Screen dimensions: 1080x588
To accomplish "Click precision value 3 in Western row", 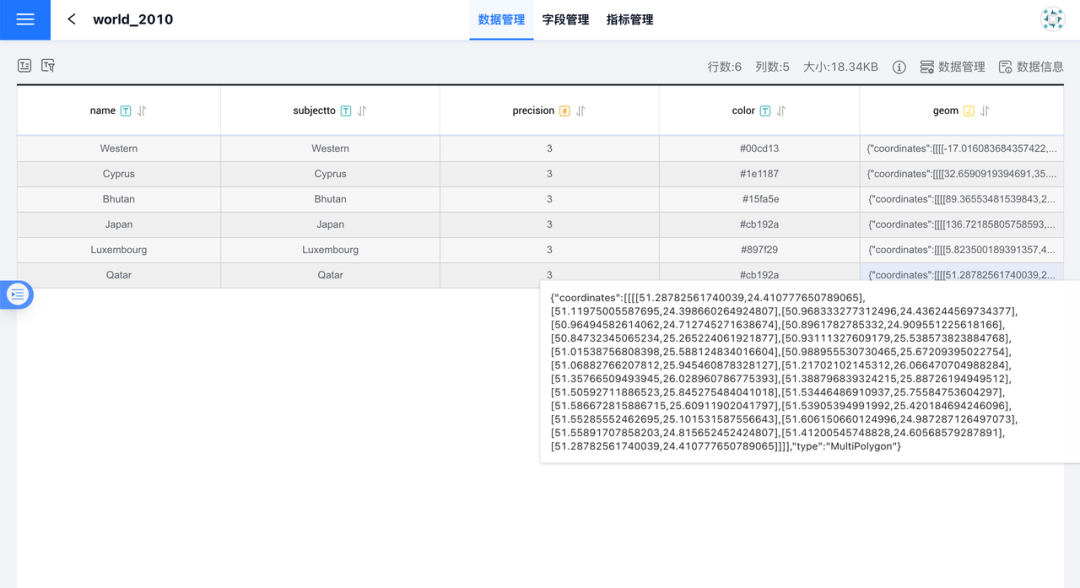I will pyautogui.click(x=550, y=149).
